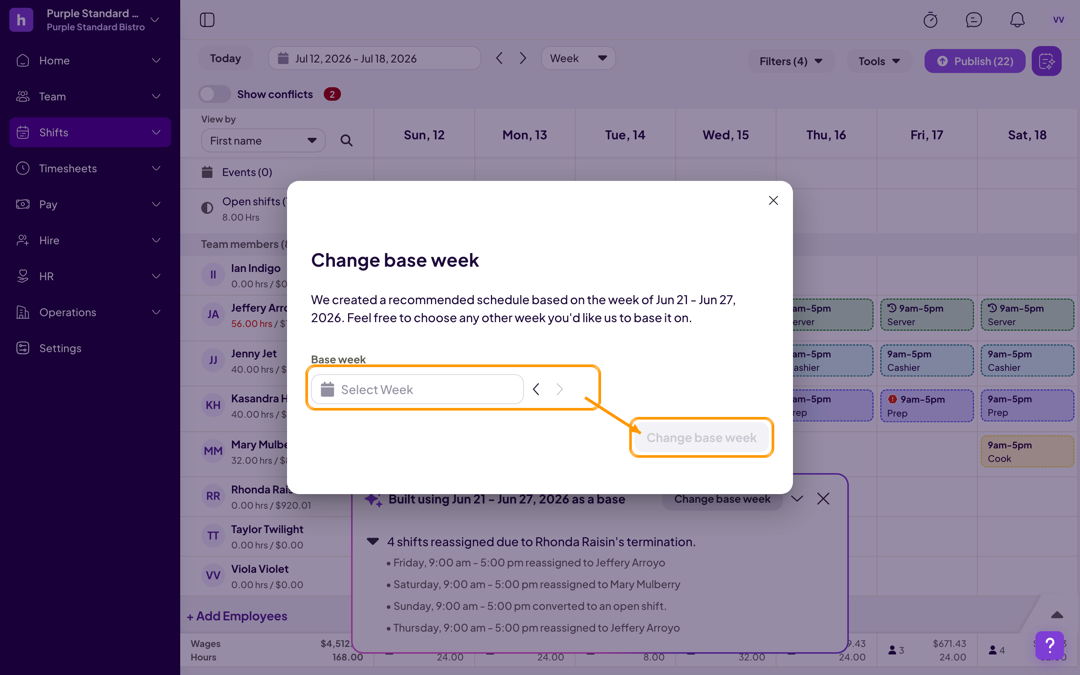Open the First name view-by dropdown
This screenshot has width=1080, height=675.
click(263, 141)
